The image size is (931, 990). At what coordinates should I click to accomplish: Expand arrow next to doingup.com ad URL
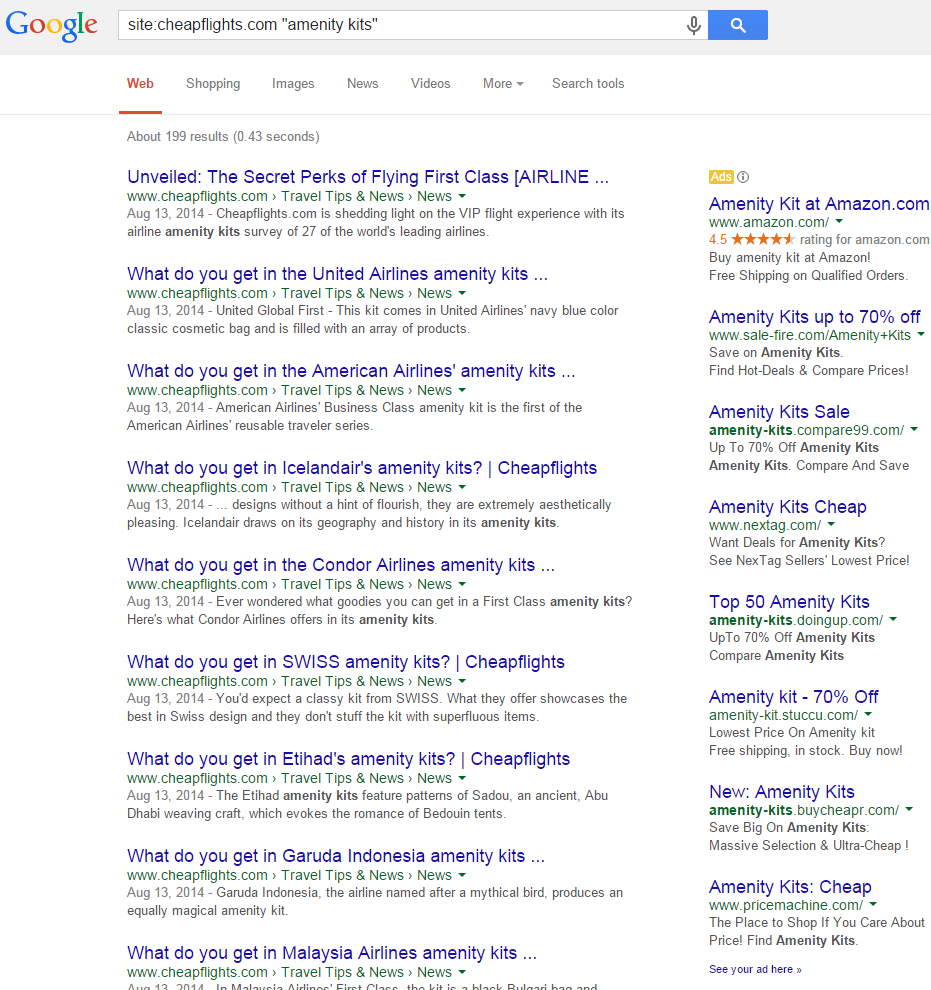pos(893,619)
